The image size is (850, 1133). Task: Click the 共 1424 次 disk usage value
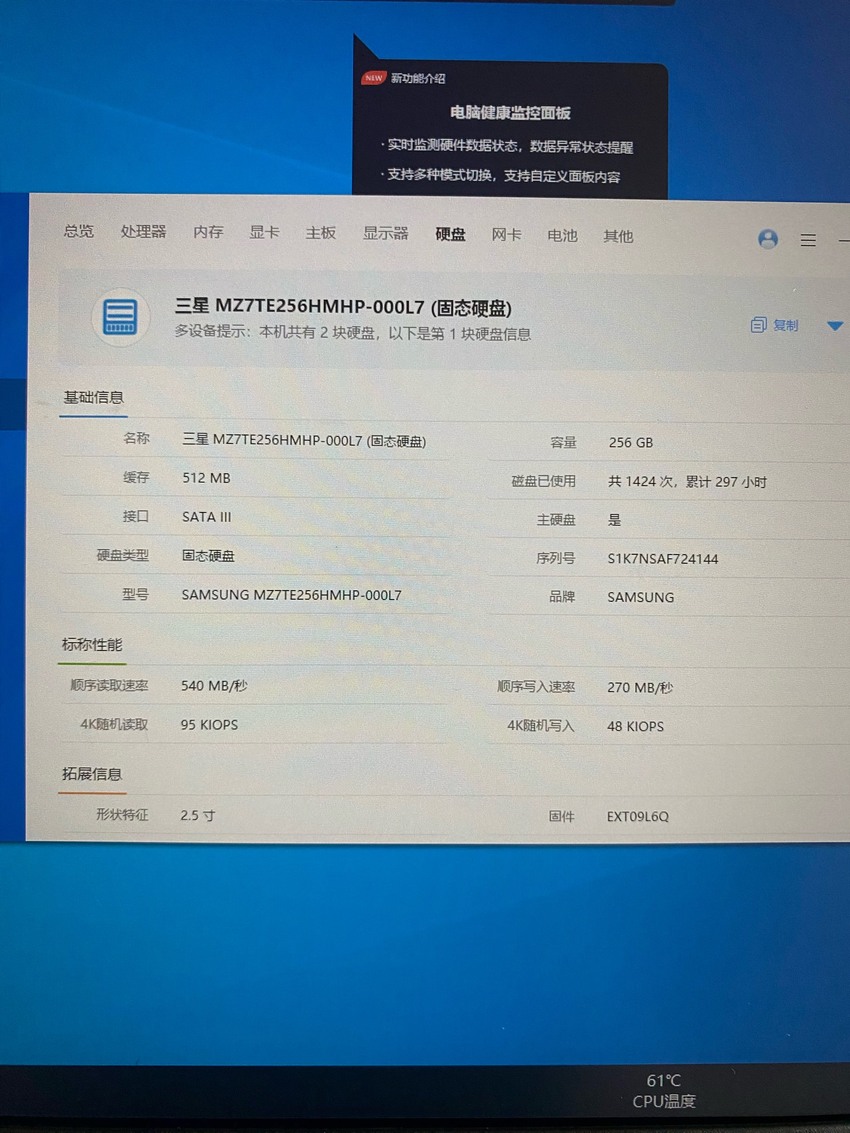click(687, 481)
